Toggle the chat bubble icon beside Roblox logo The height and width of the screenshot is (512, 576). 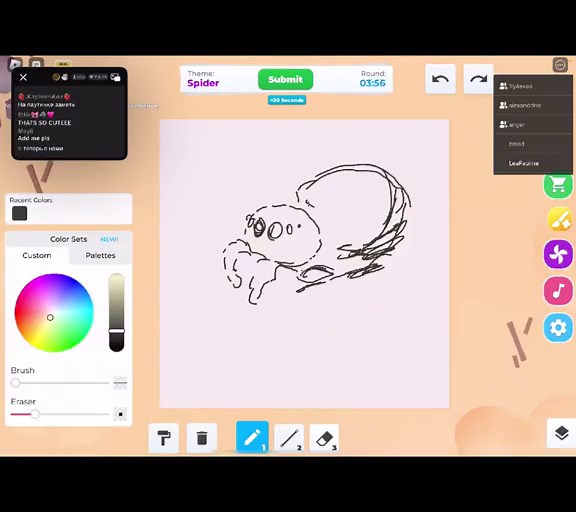pyautogui.click(x=36, y=64)
